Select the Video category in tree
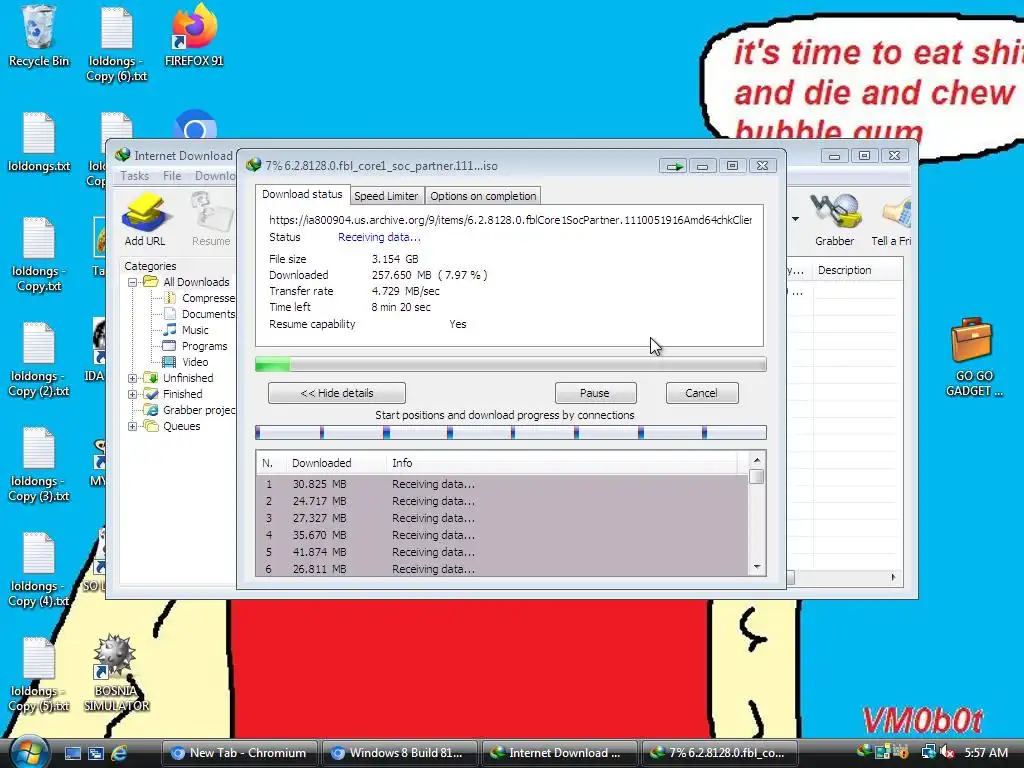Screen dimensions: 1024x768 pos(195,362)
